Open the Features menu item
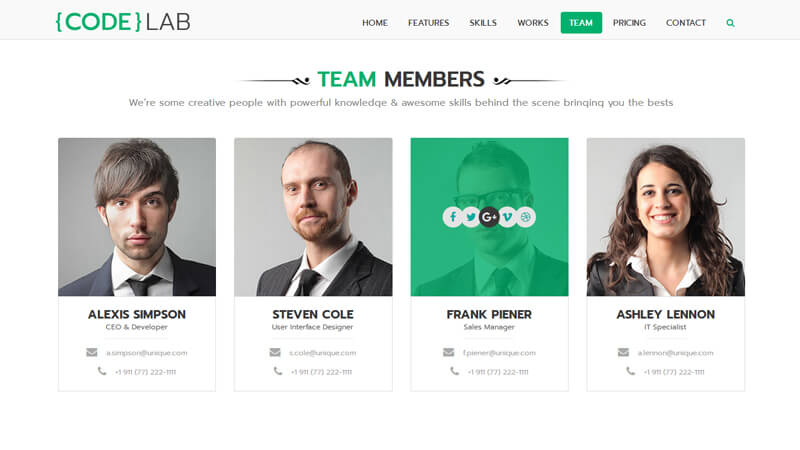800x450 pixels. click(429, 23)
